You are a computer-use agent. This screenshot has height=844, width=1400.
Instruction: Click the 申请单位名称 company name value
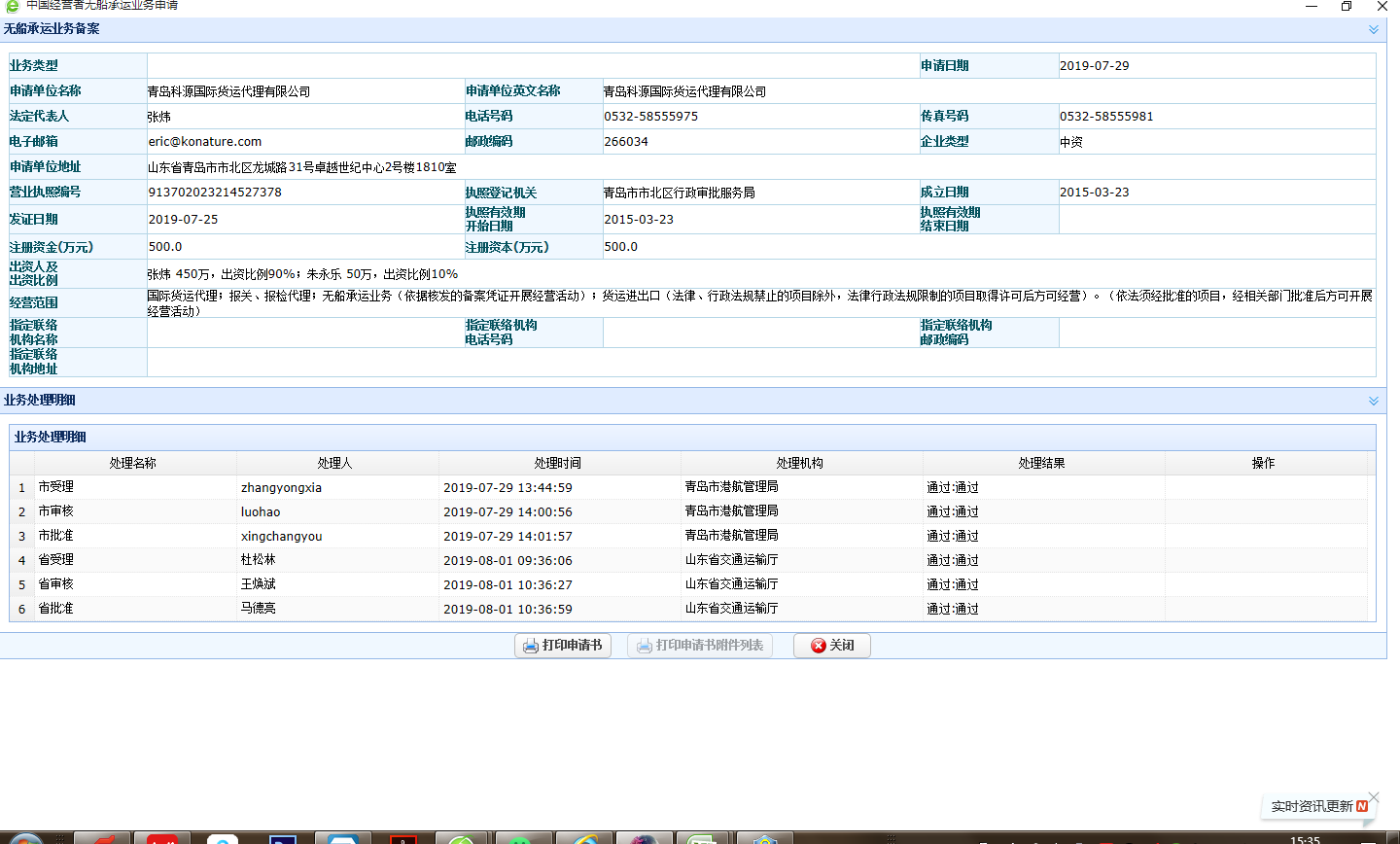229,91
